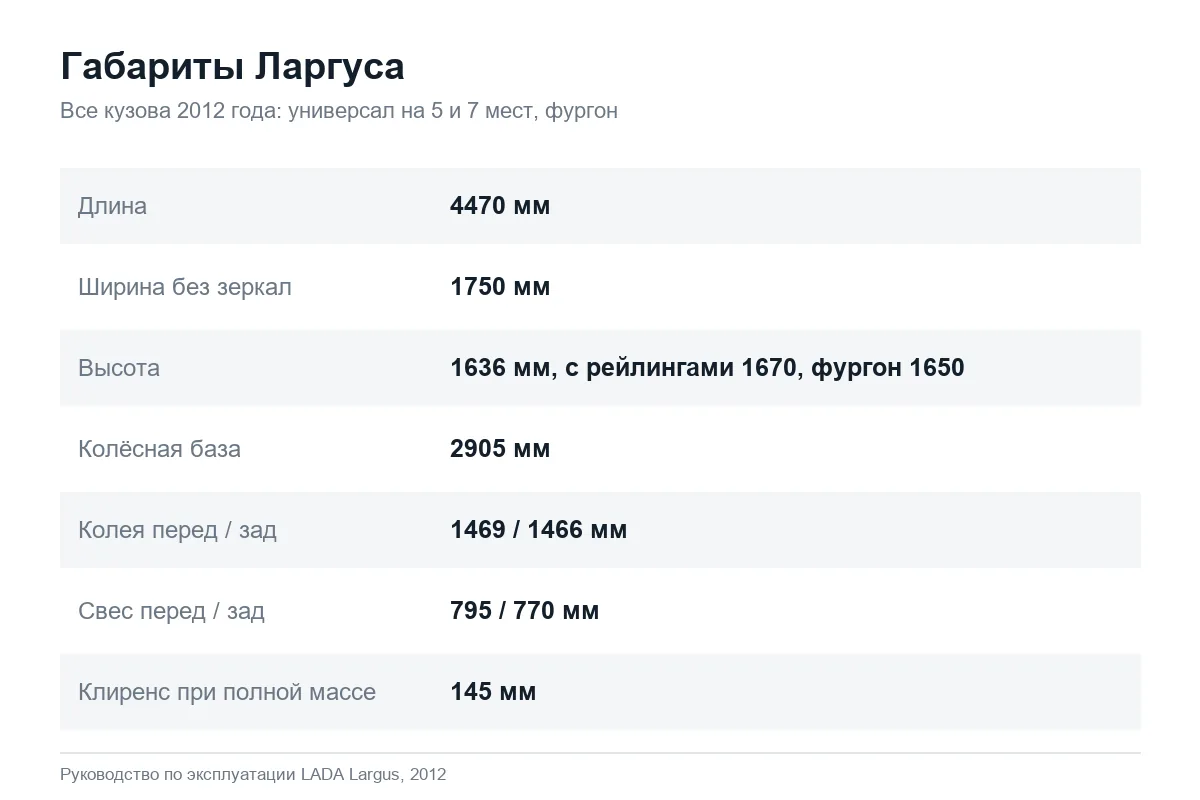1200x800 pixels.
Task: Select the value "2905 мм"
Action: 500,449
